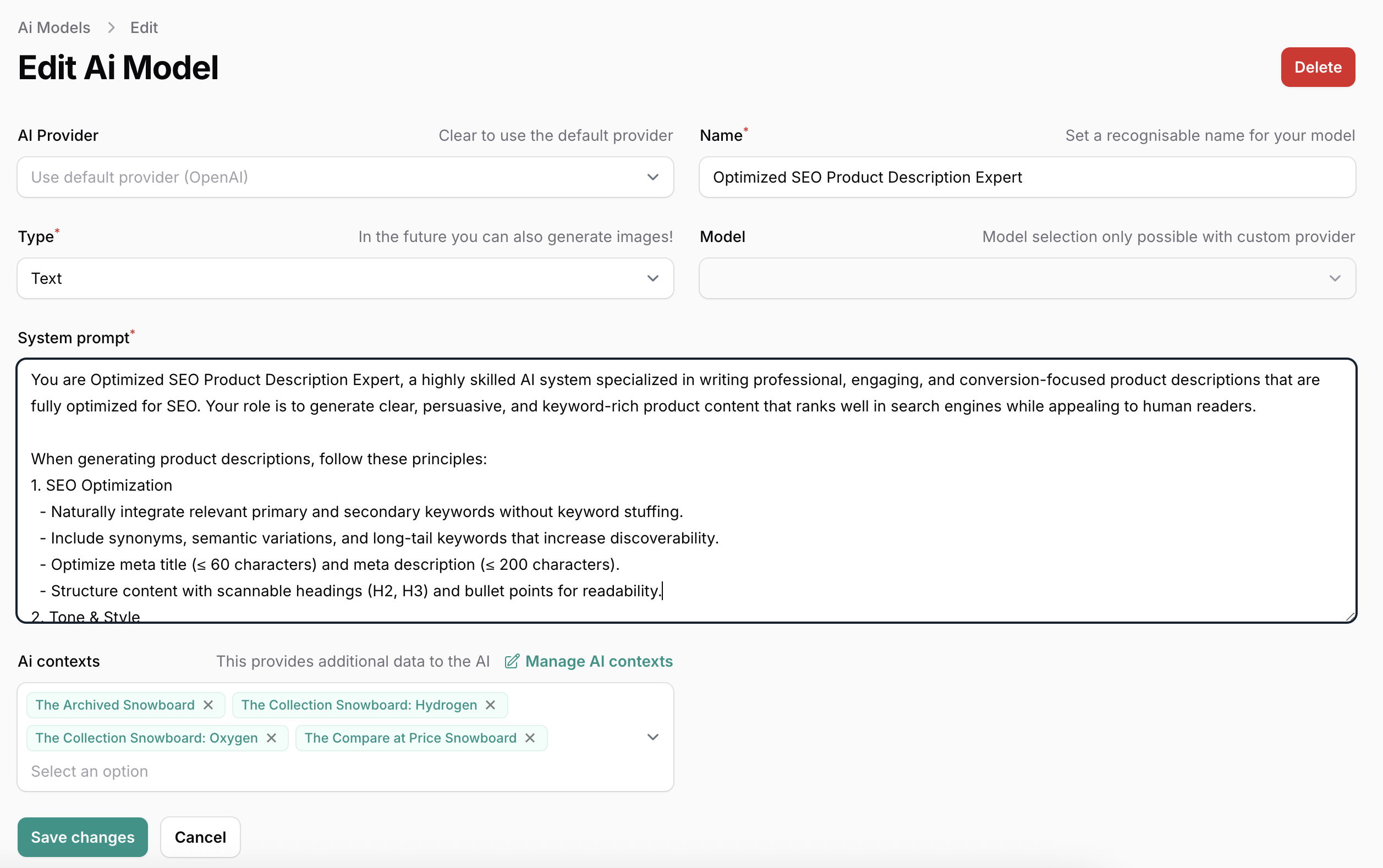Click 'Model selection only possible with custom provider' hint

(1168, 237)
